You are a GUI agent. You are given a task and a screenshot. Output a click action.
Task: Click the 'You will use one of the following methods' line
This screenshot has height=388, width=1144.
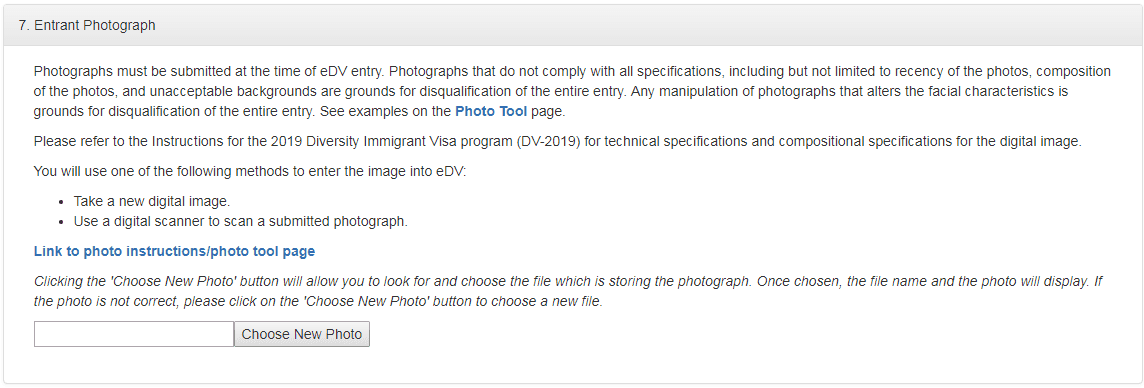pos(257,171)
